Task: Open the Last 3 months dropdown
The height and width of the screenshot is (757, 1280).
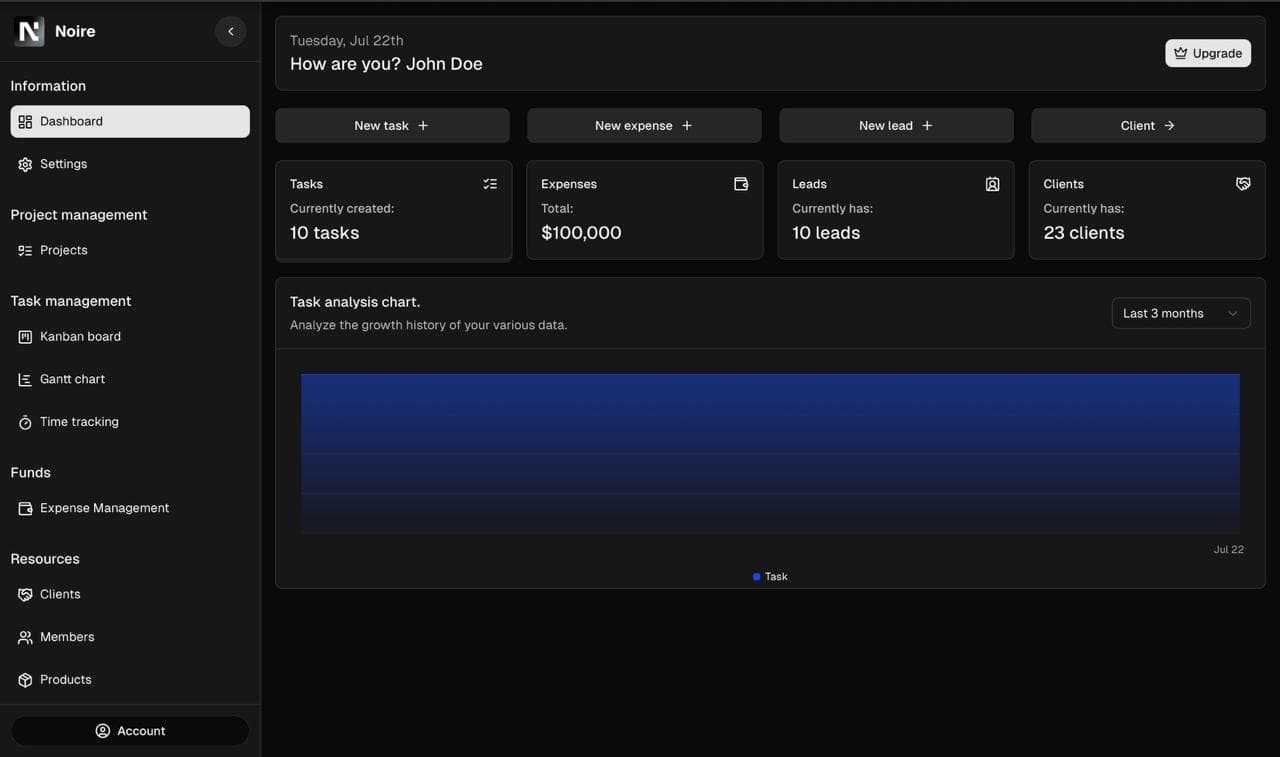Action: pyautogui.click(x=1181, y=312)
